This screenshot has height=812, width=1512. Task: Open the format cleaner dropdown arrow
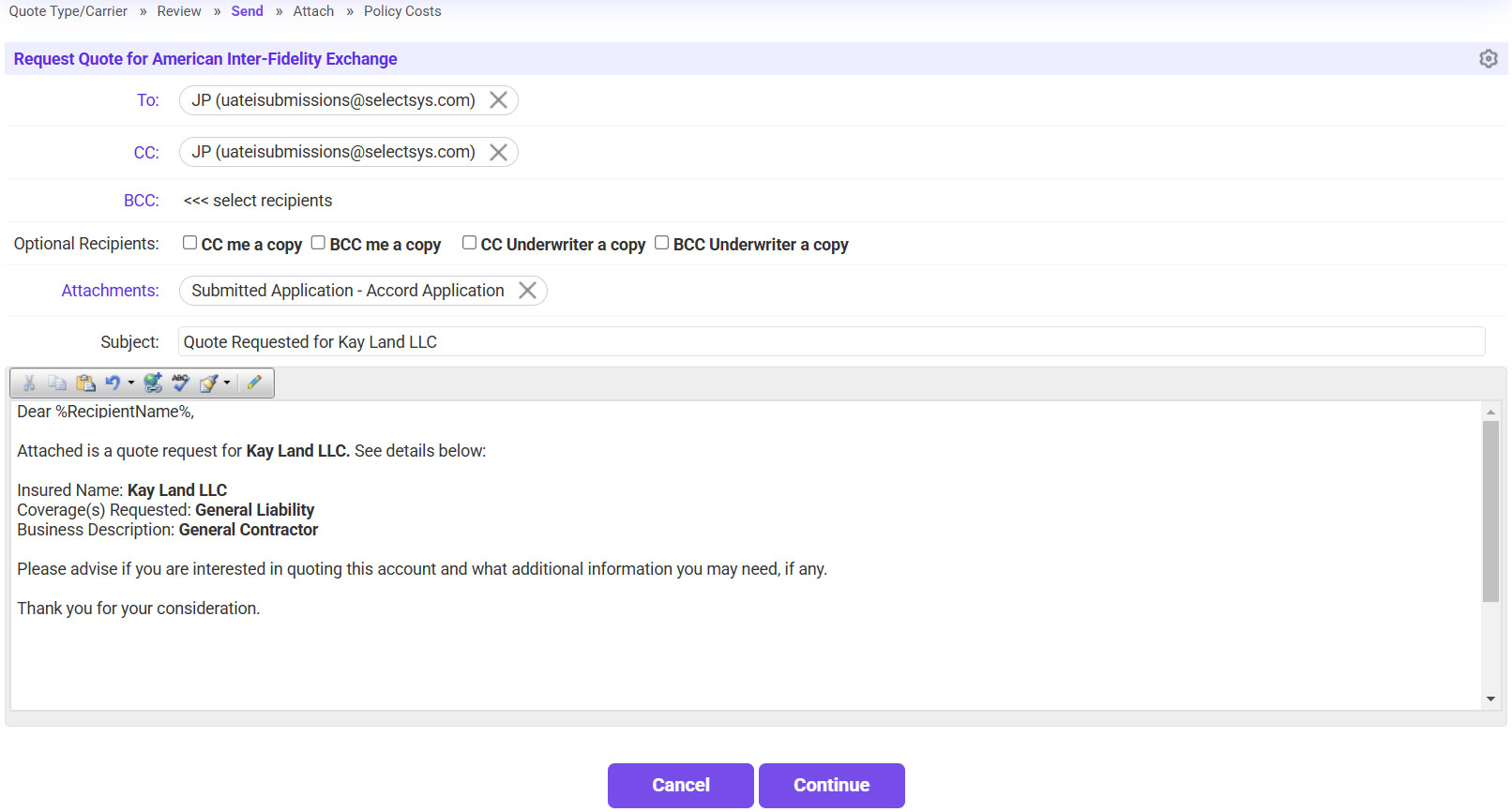click(x=227, y=383)
